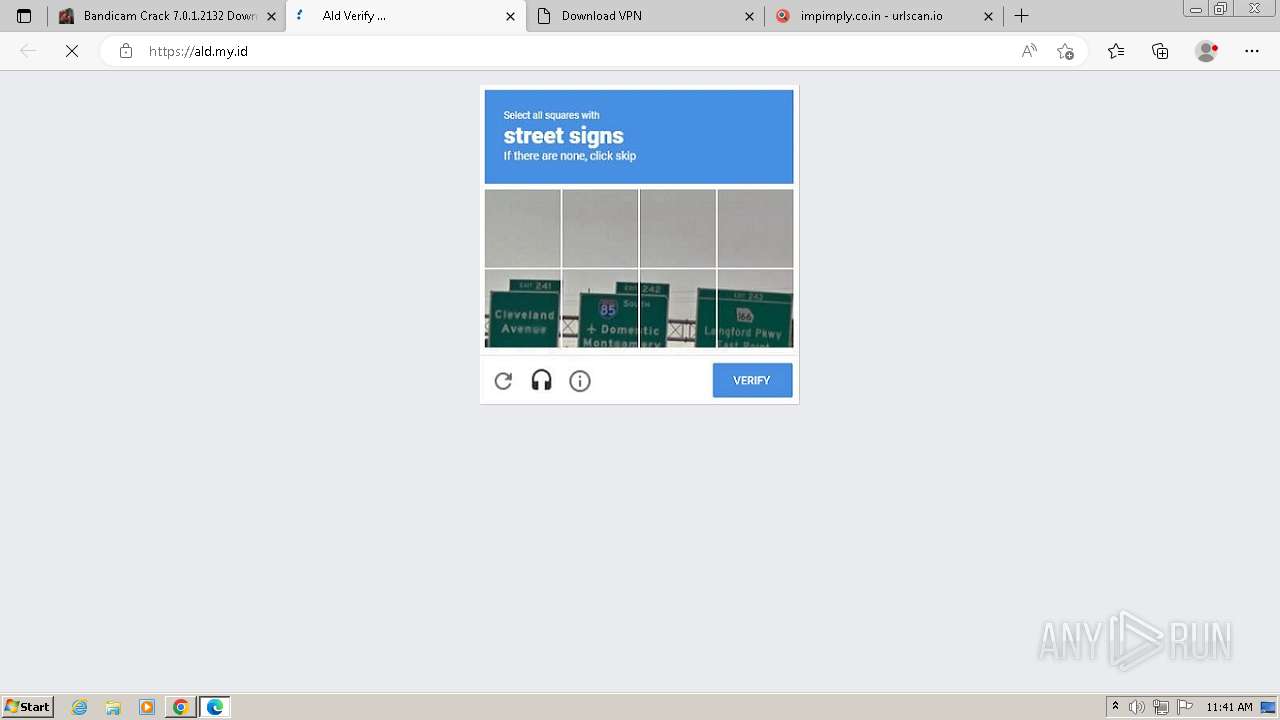Open Collections panel

pos(1160,51)
